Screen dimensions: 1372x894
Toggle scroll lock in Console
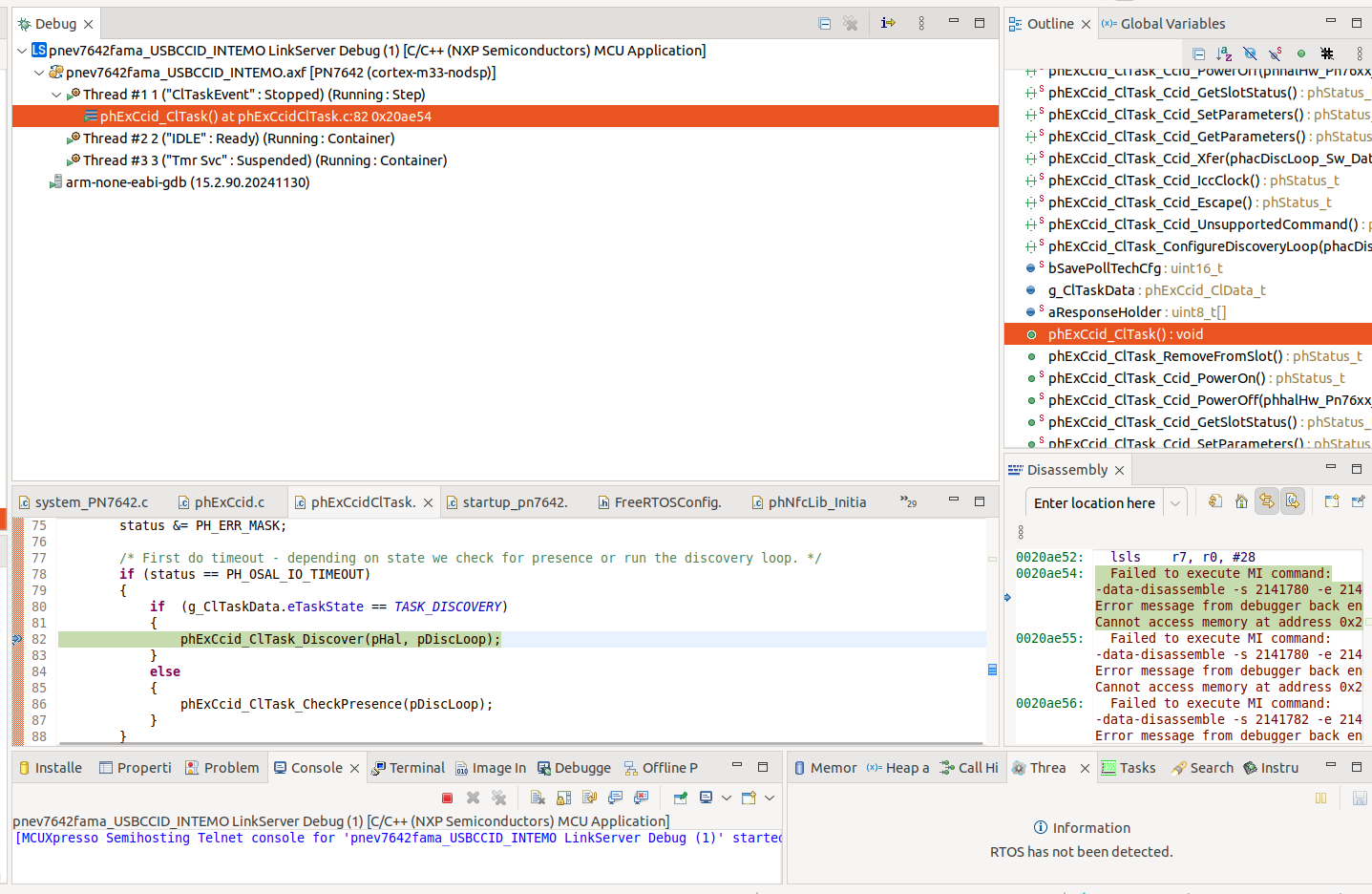point(563,798)
